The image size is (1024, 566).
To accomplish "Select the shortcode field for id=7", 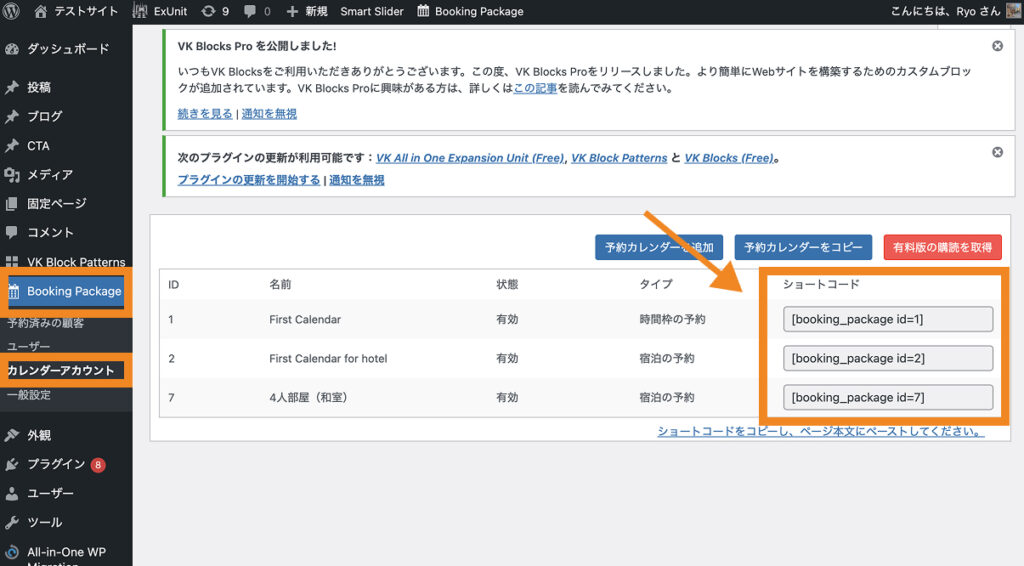I will (888, 397).
